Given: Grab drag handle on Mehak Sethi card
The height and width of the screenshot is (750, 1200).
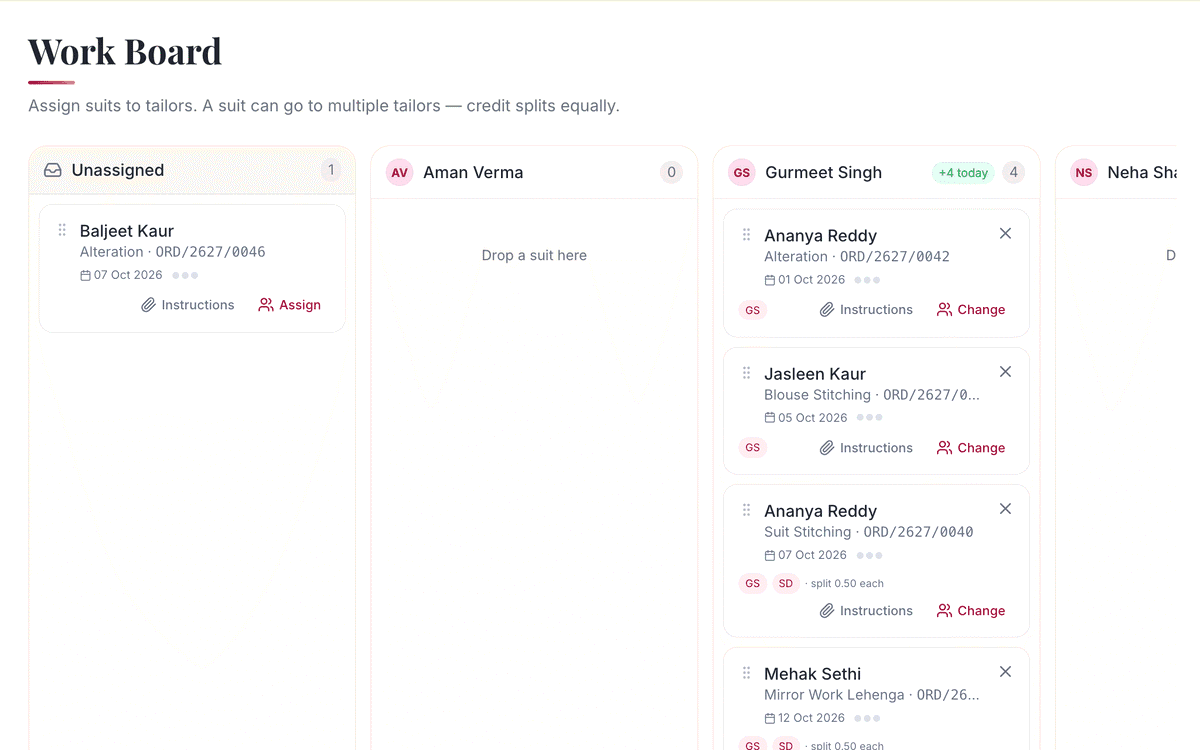Looking at the screenshot, I should (746, 673).
